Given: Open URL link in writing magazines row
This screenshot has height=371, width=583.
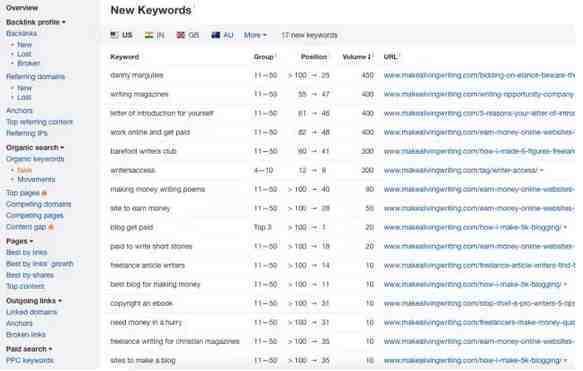Looking at the screenshot, I should [479, 94].
